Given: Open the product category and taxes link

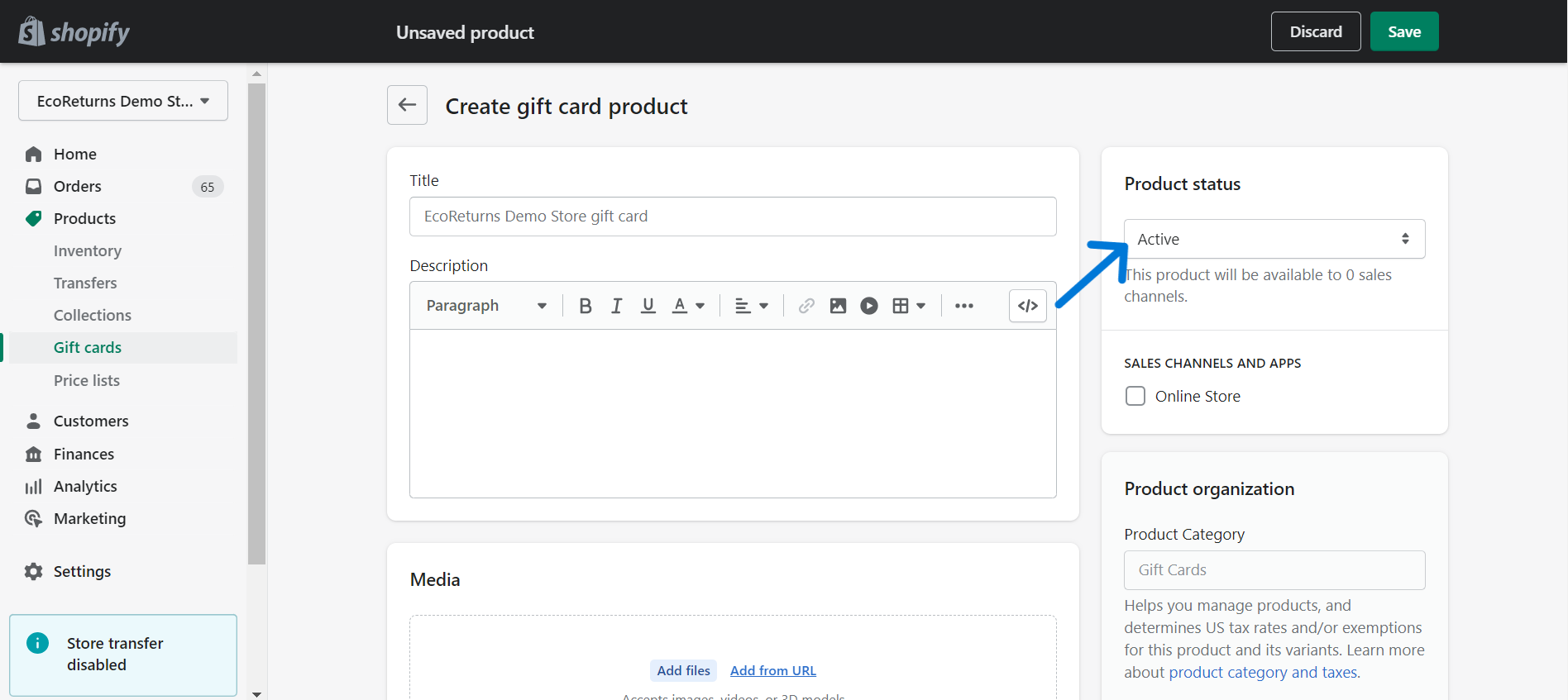Looking at the screenshot, I should [x=1263, y=673].
